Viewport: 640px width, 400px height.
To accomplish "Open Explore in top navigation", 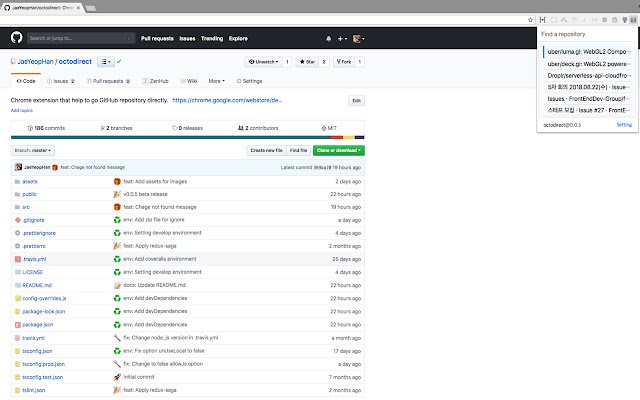I will pyautogui.click(x=238, y=38).
